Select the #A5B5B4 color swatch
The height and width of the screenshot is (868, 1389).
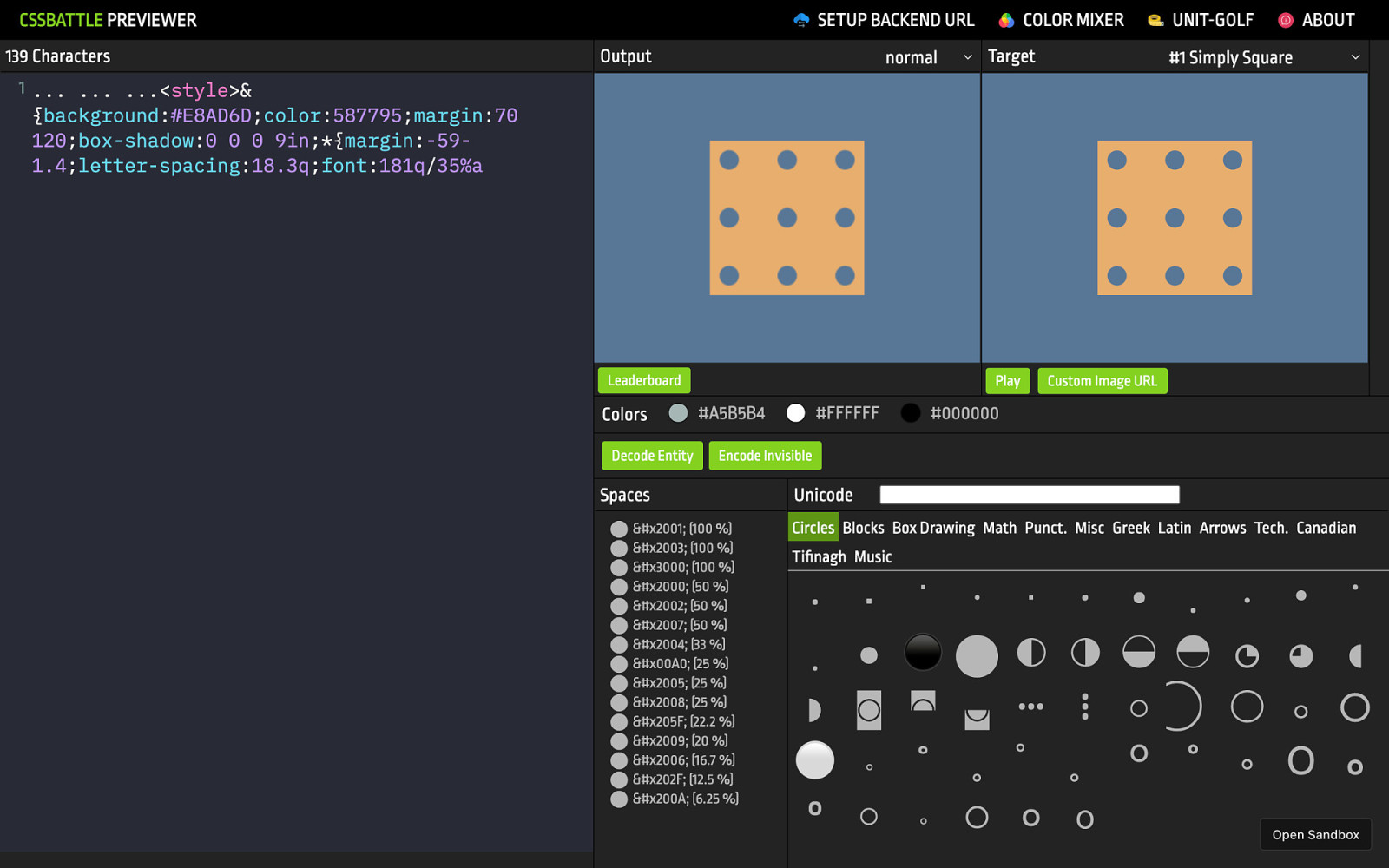pos(678,413)
